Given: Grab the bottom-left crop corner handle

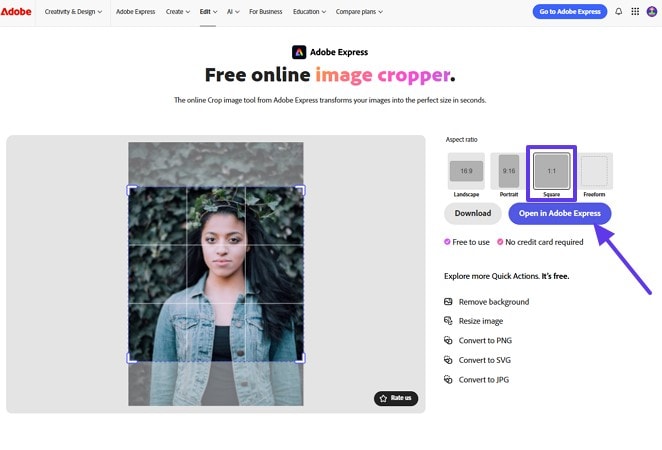Looking at the screenshot, I should pos(131,358).
